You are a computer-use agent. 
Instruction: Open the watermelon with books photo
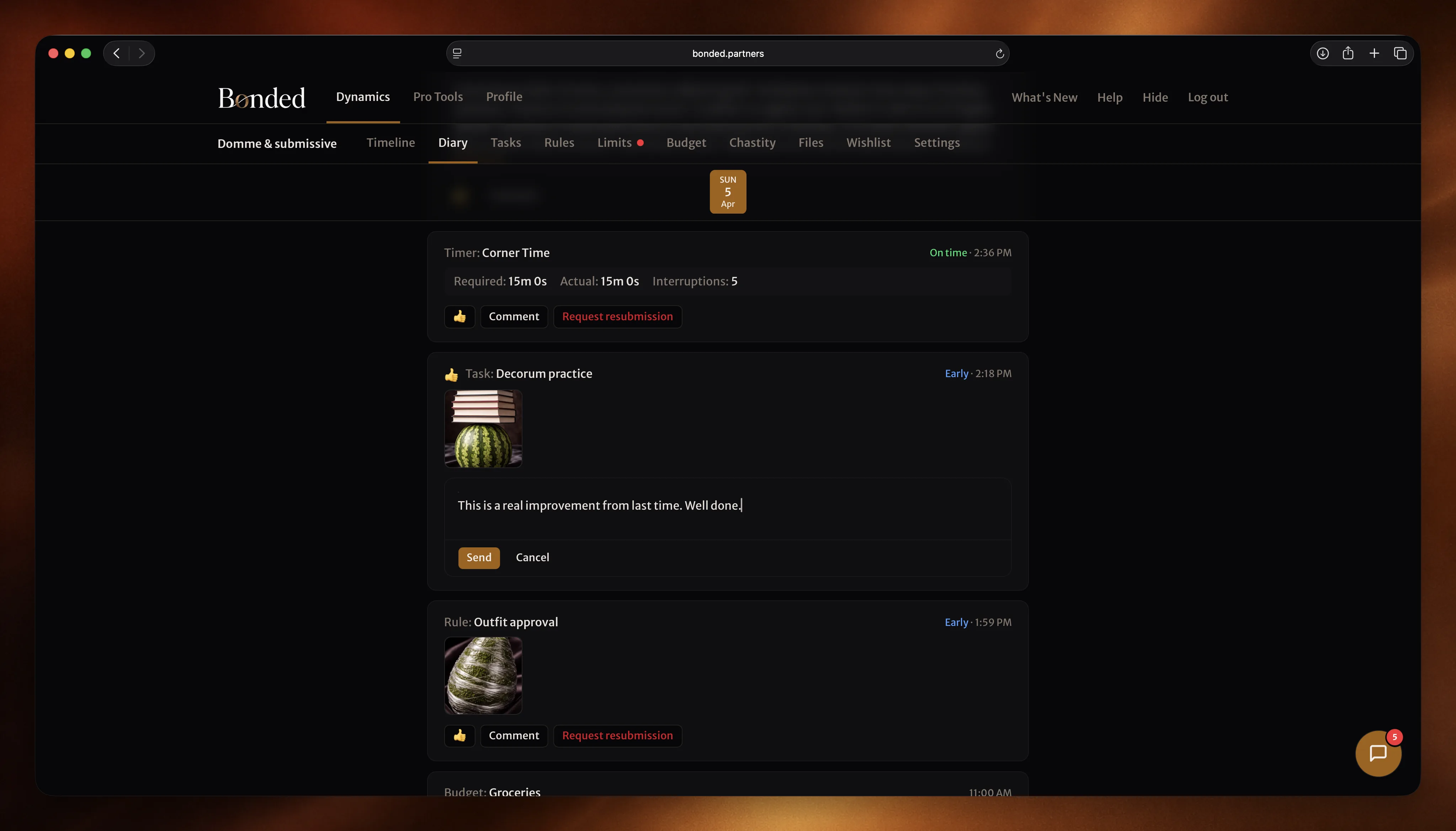483,429
